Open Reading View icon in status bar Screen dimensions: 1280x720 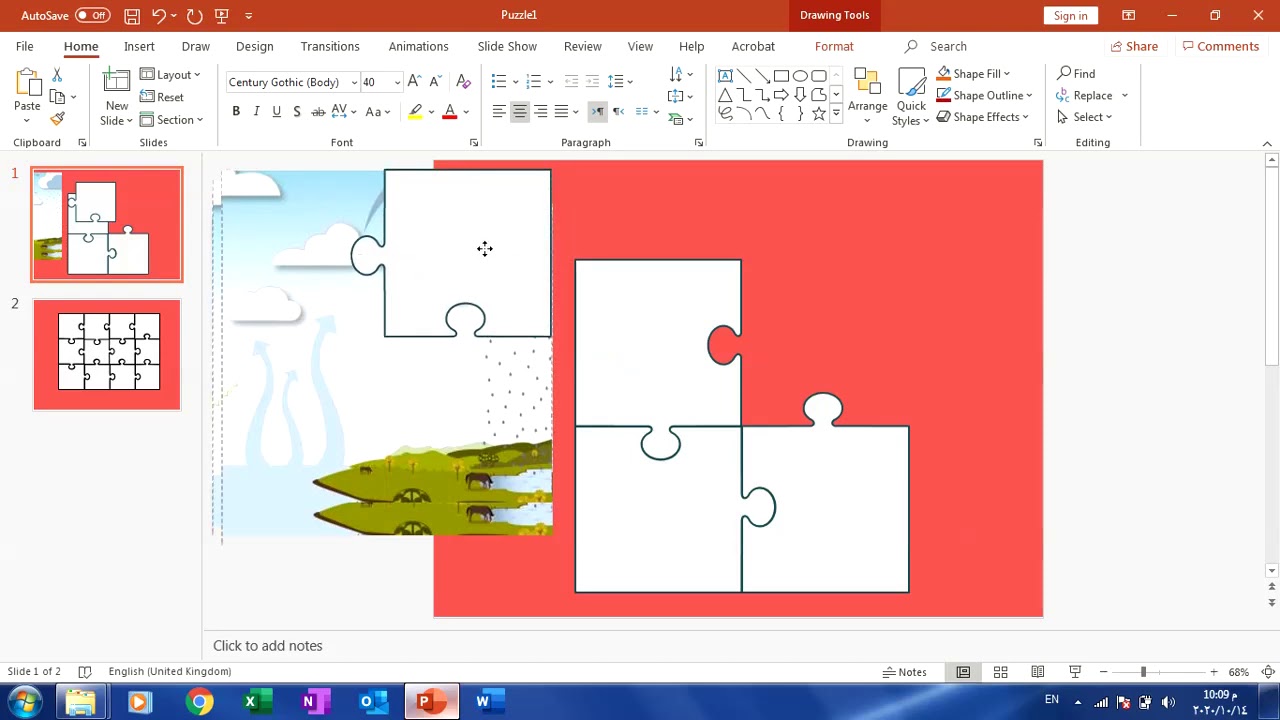tap(1038, 672)
